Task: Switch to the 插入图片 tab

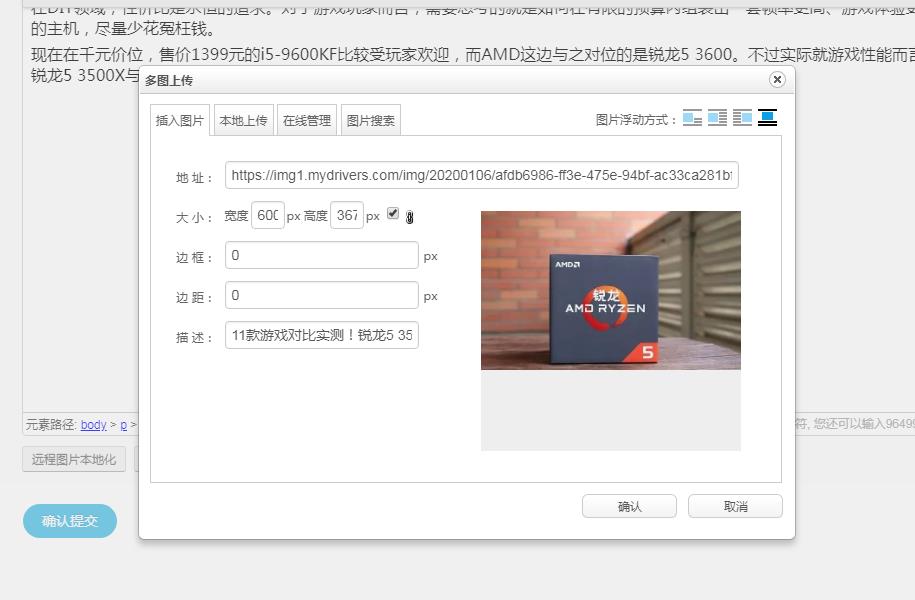Action: [180, 120]
